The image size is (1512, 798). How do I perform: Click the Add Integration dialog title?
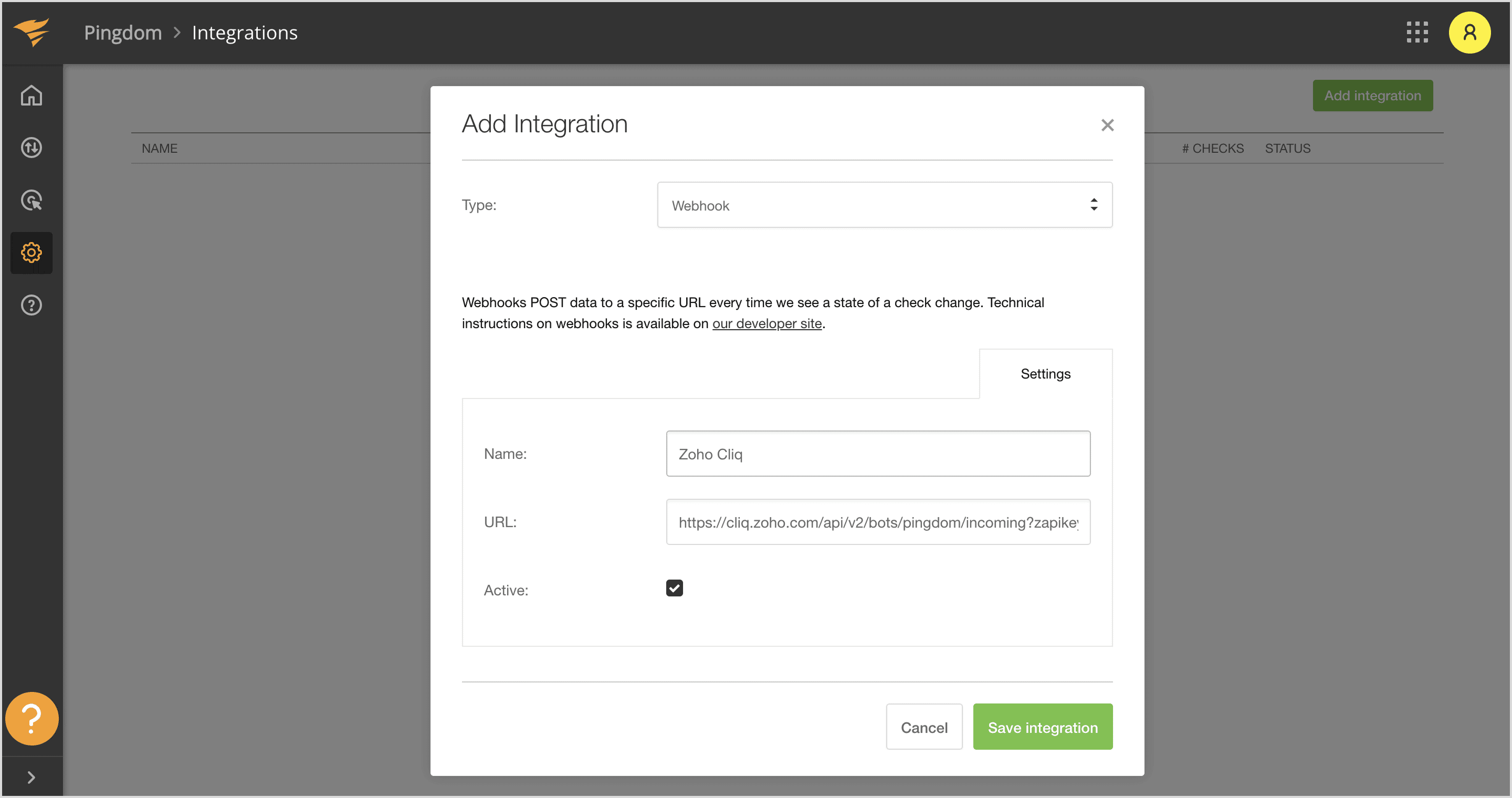point(544,124)
